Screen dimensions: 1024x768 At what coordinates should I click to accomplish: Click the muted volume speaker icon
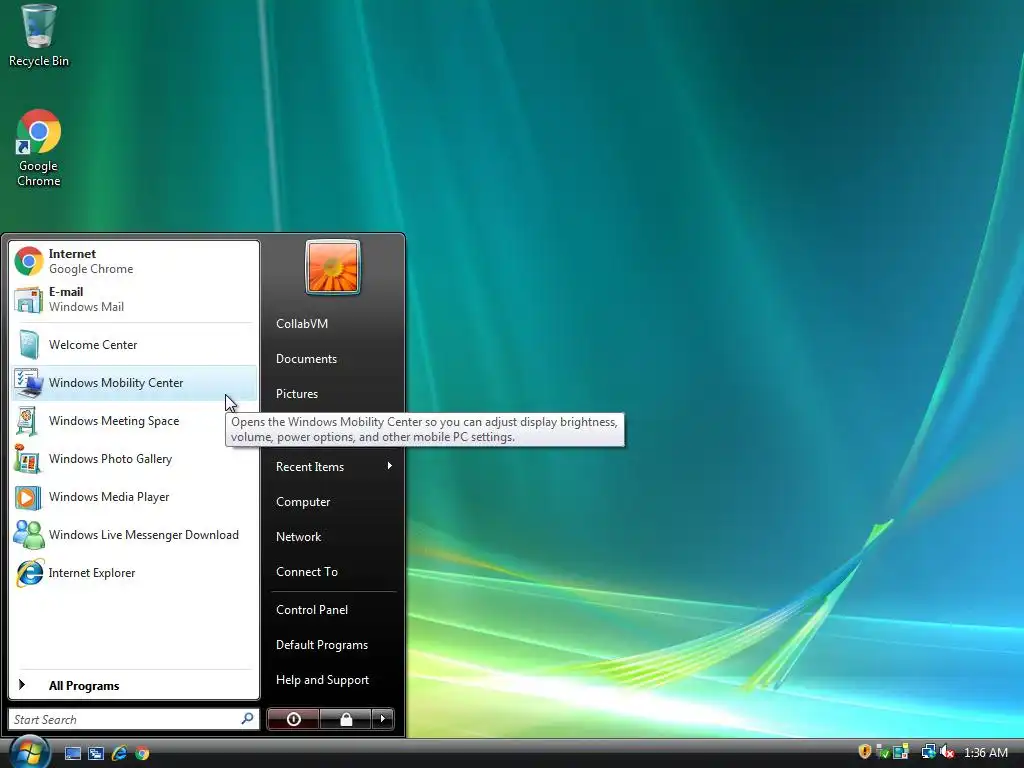pyautogui.click(x=947, y=752)
